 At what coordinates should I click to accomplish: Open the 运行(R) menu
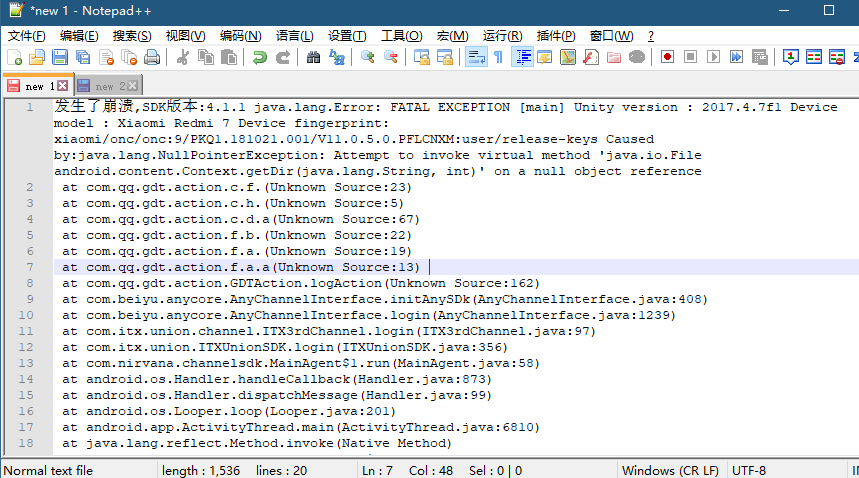502,36
